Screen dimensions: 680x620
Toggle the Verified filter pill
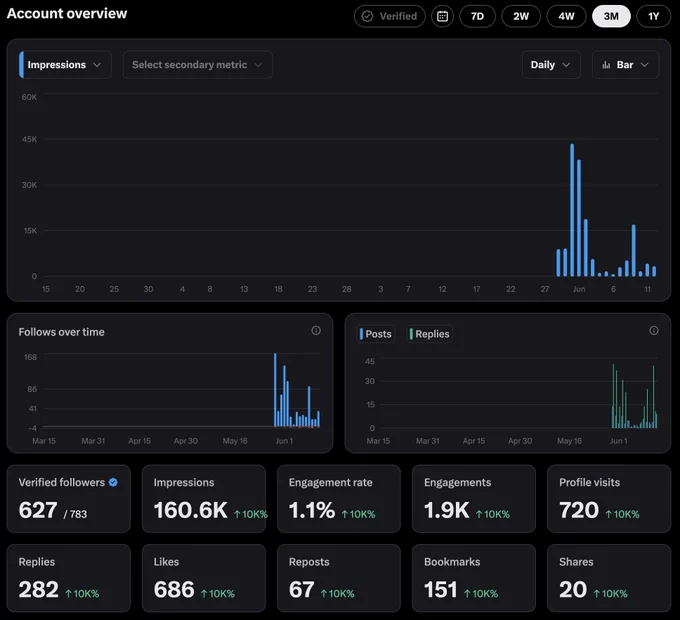pyautogui.click(x=389, y=16)
